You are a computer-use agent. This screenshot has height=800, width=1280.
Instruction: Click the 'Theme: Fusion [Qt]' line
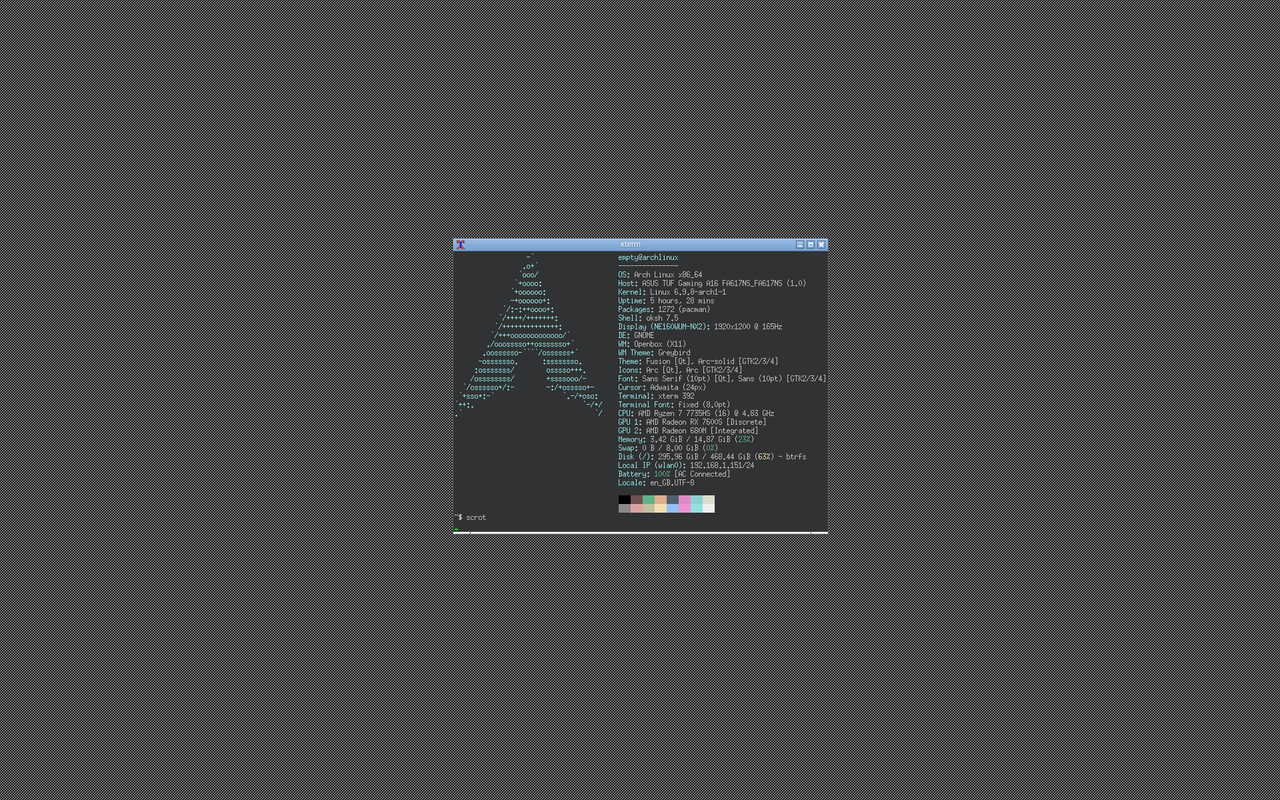(x=698, y=361)
